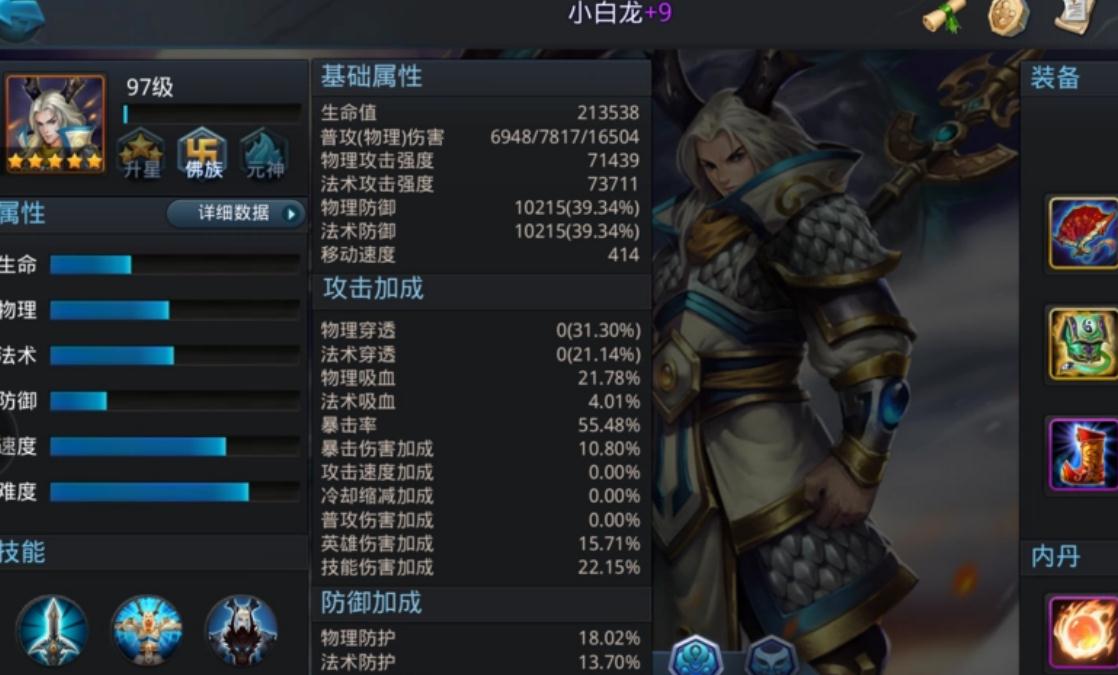The height and width of the screenshot is (675, 1118).
Task: Tap the 佛族 faction badge
Action: coord(203,155)
